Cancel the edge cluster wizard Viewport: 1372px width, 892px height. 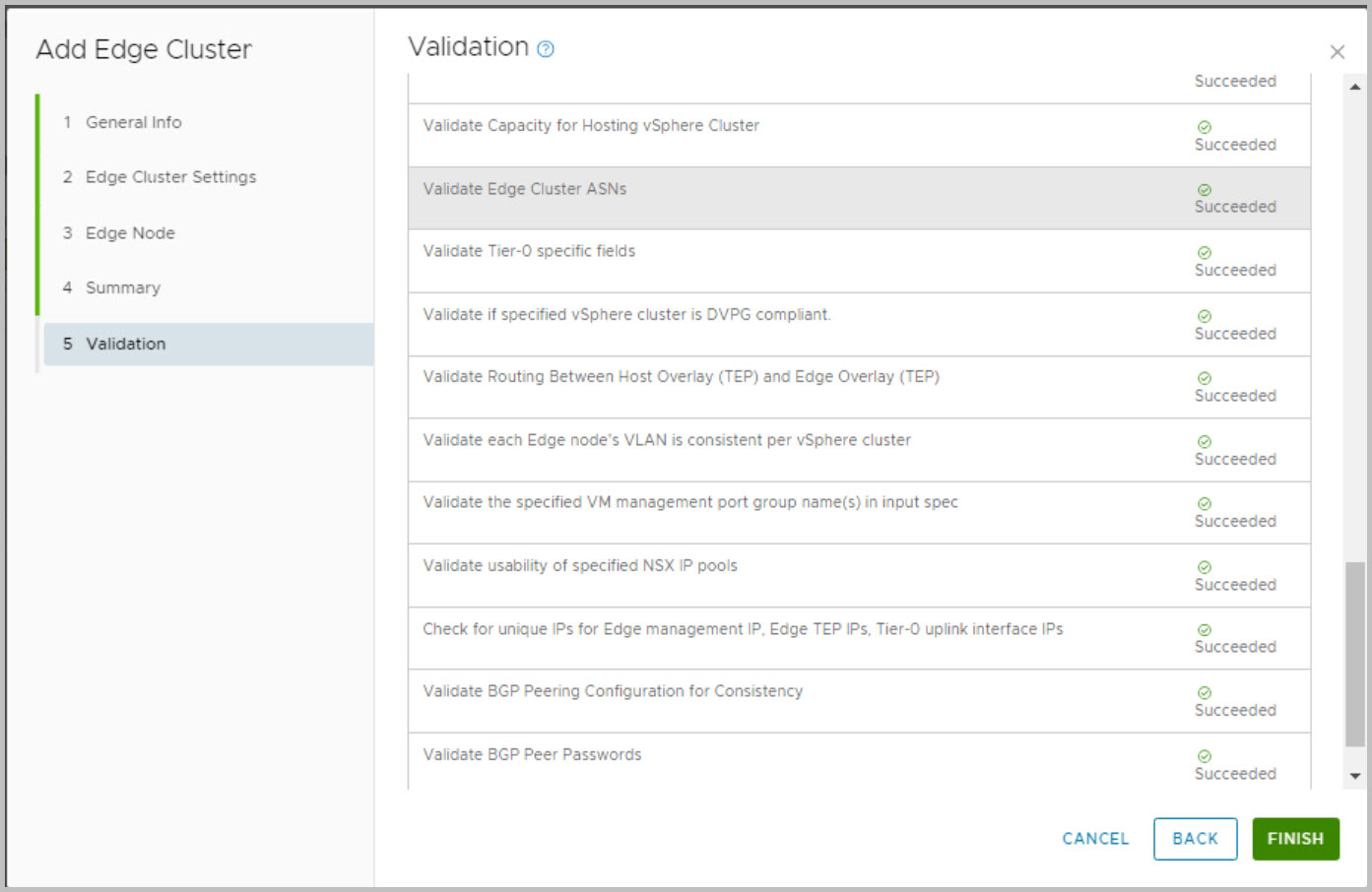pos(1095,839)
